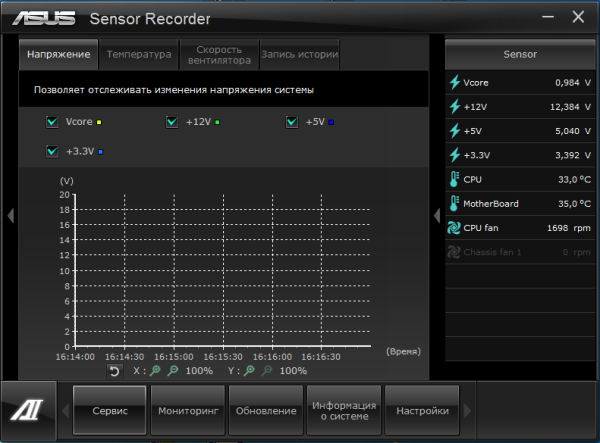The height and width of the screenshot is (443, 600).
Task: Select the Напряжение tab
Action: click(59, 54)
